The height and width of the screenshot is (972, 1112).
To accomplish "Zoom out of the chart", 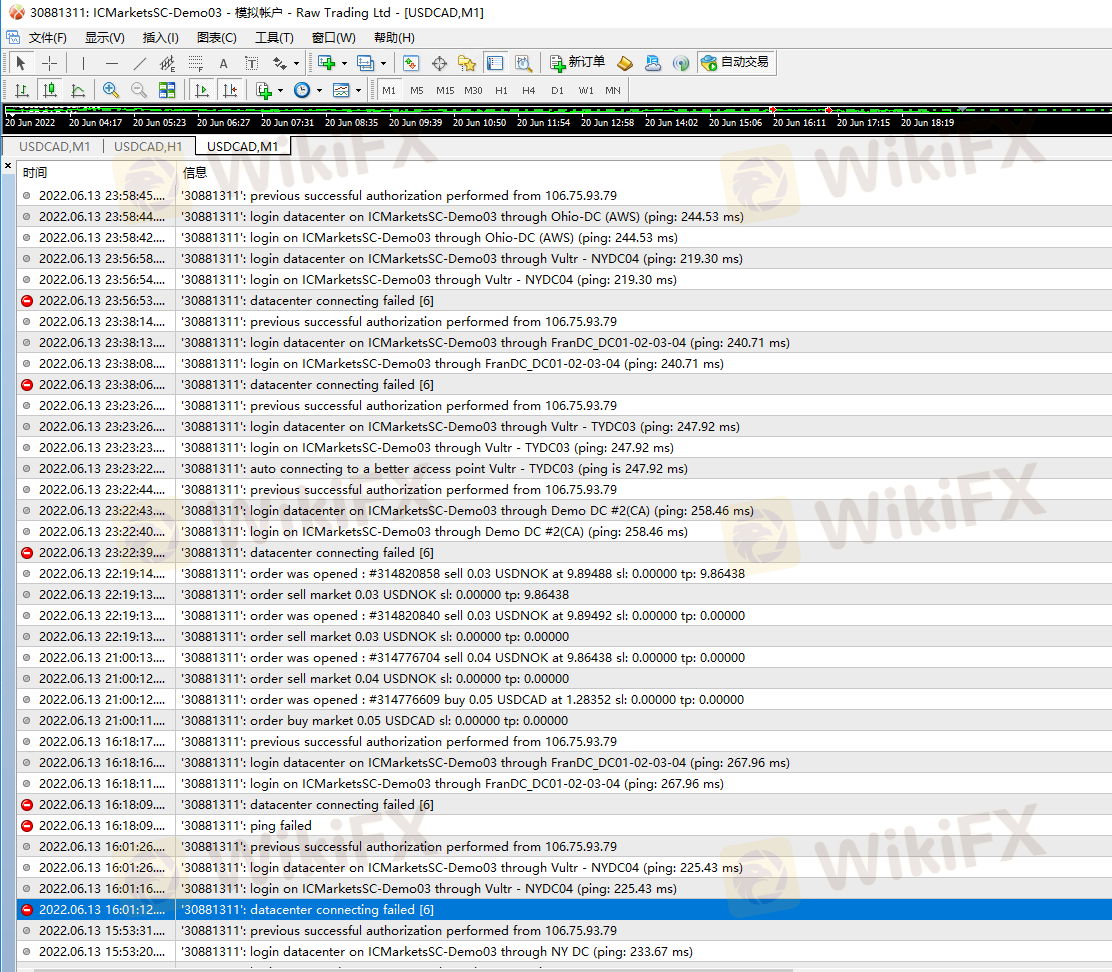I will pyautogui.click(x=139, y=90).
